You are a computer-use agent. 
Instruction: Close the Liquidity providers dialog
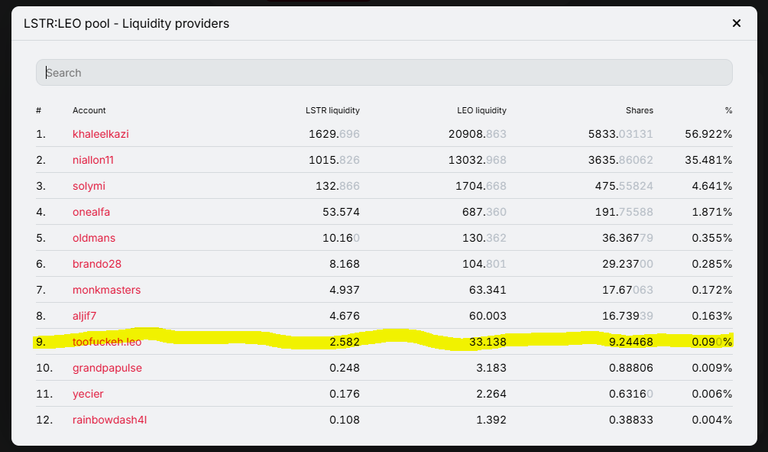point(736,23)
